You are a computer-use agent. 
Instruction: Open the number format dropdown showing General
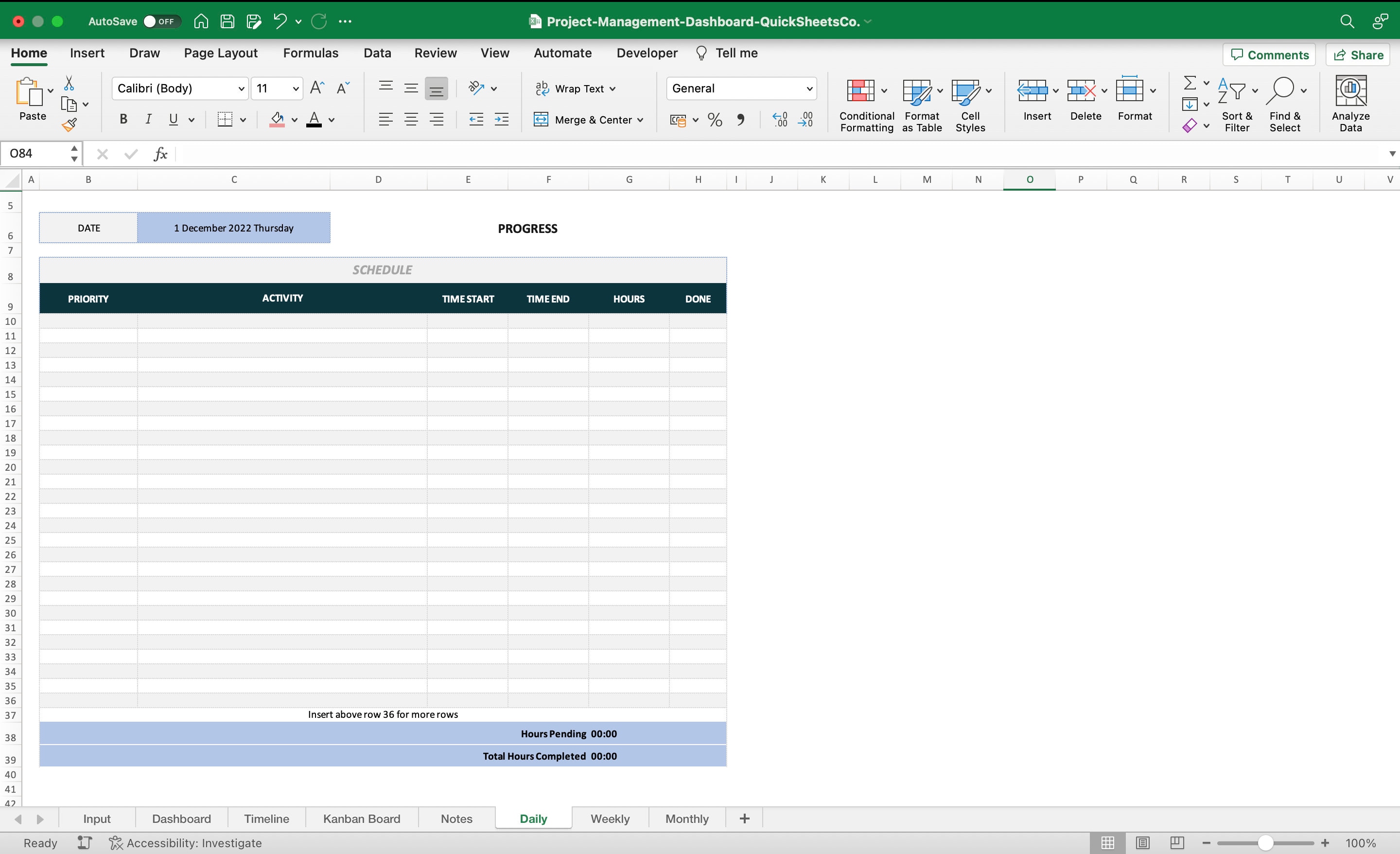click(x=809, y=88)
